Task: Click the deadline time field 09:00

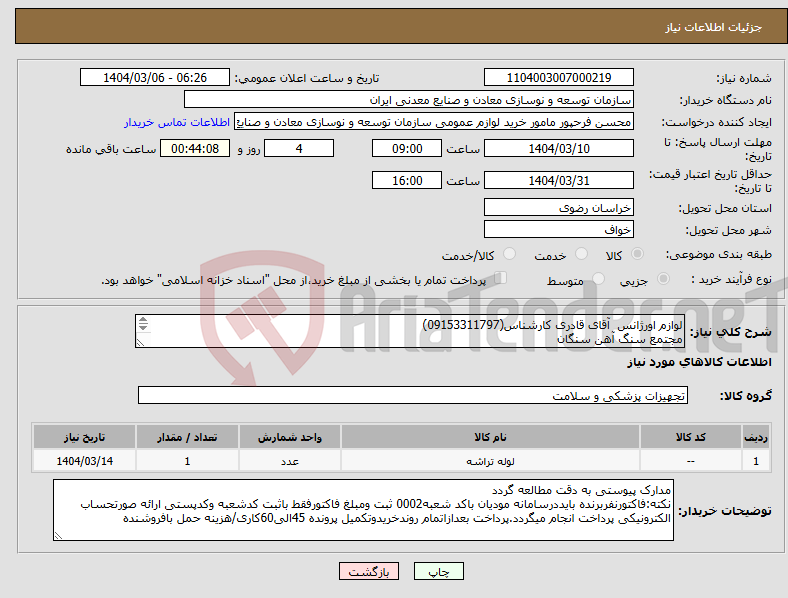Action: click(407, 148)
